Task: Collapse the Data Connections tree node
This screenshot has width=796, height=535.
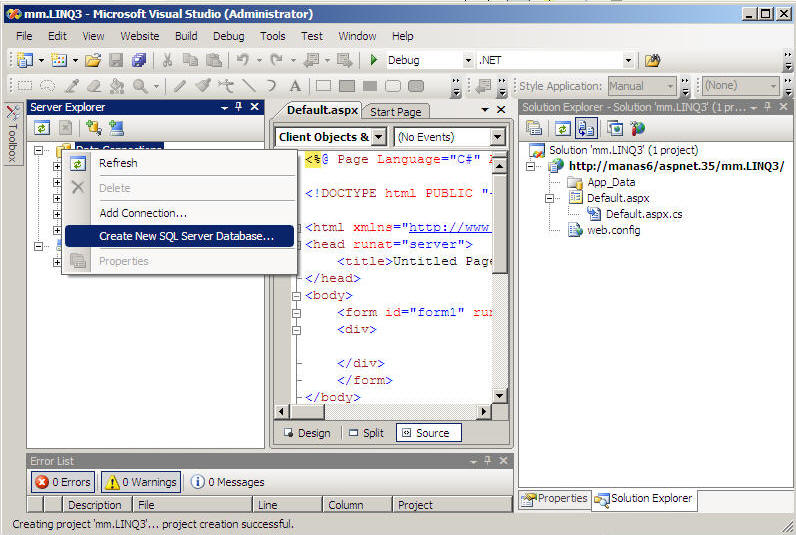Action: coord(39,150)
